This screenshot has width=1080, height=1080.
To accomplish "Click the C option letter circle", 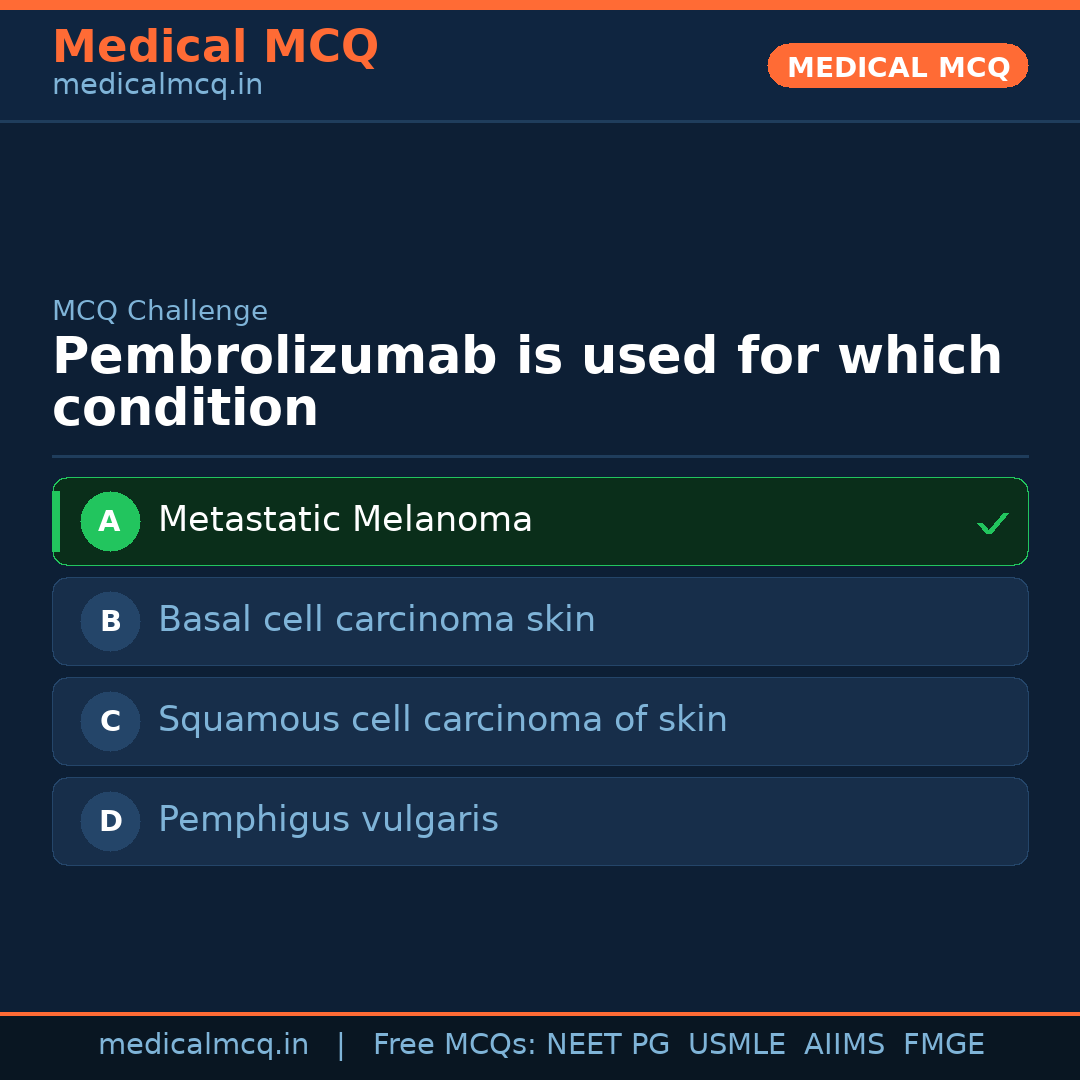I will [x=110, y=721].
